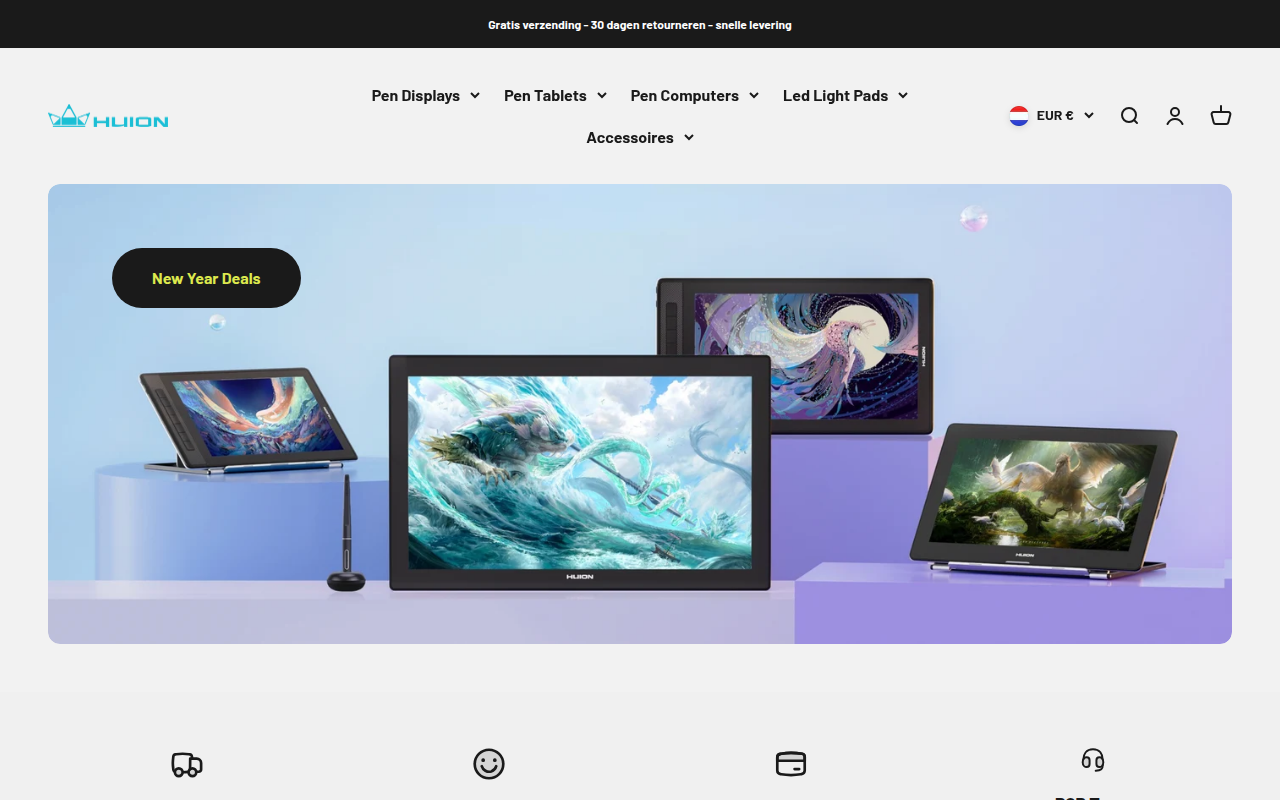Open the account login icon

(x=1175, y=116)
